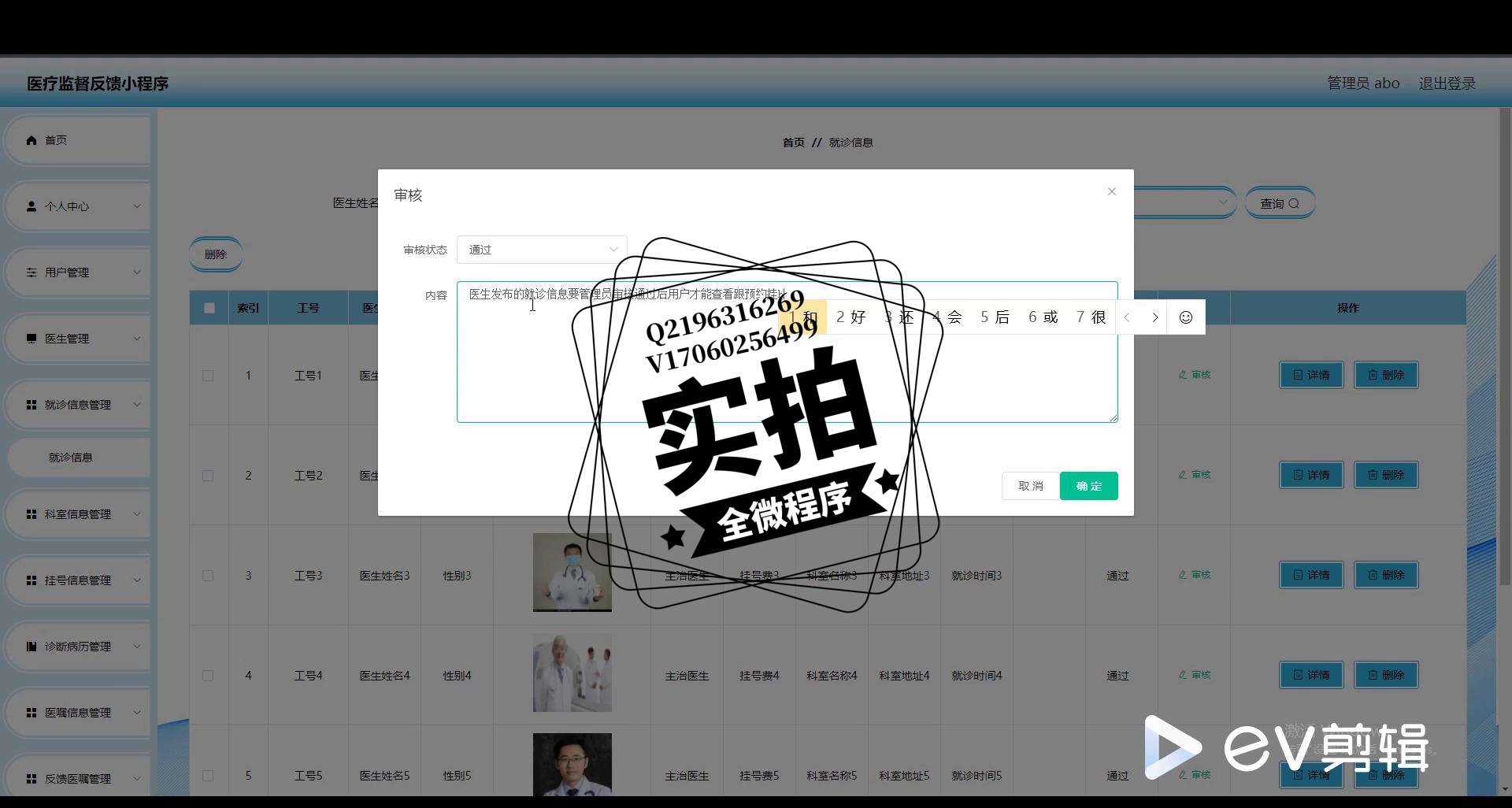
Task: Click the chart icon beside 诊断病历管理
Action: pyautogui.click(x=31, y=647)
